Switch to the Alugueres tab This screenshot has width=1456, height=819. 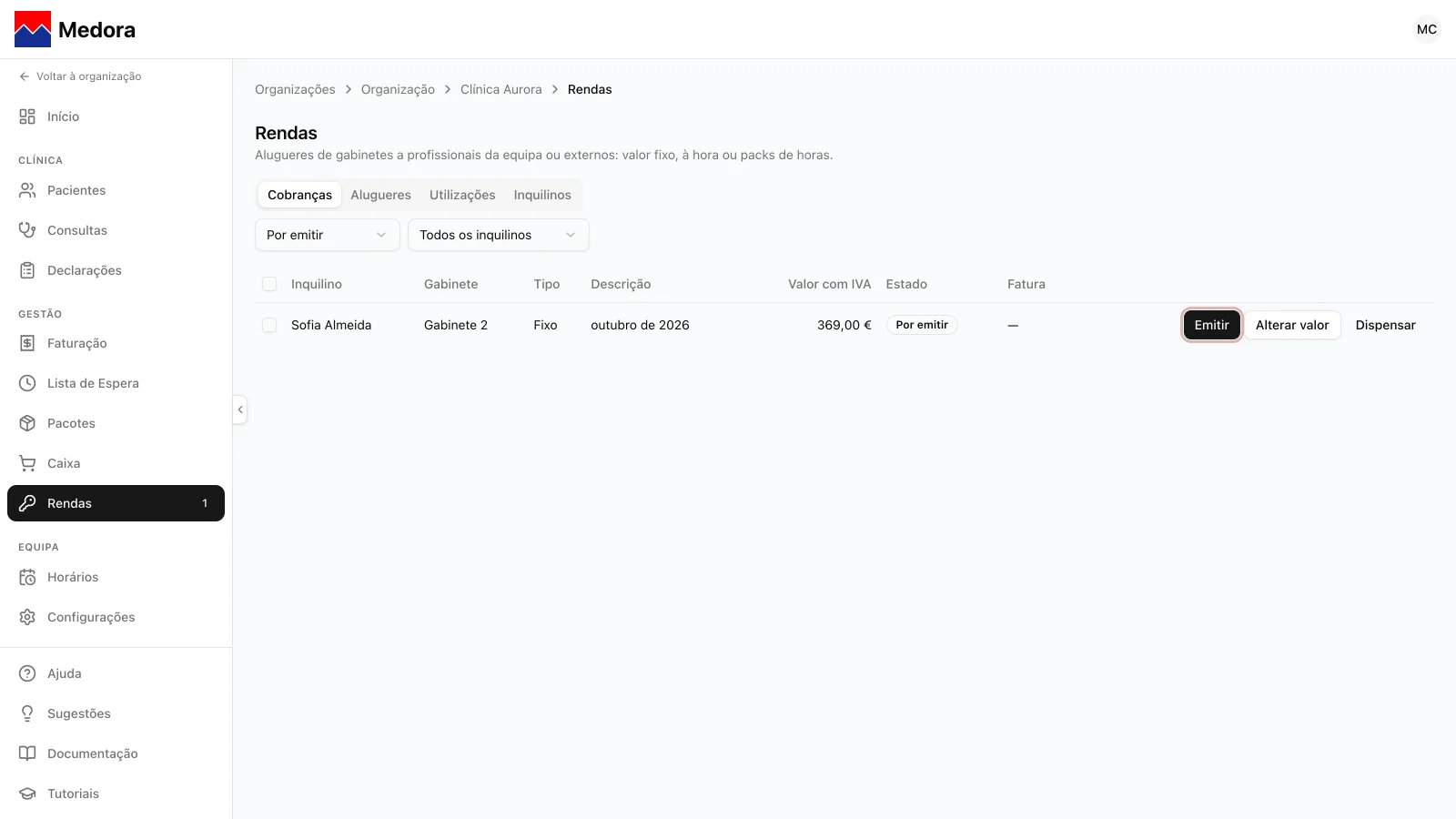[380, 195]
